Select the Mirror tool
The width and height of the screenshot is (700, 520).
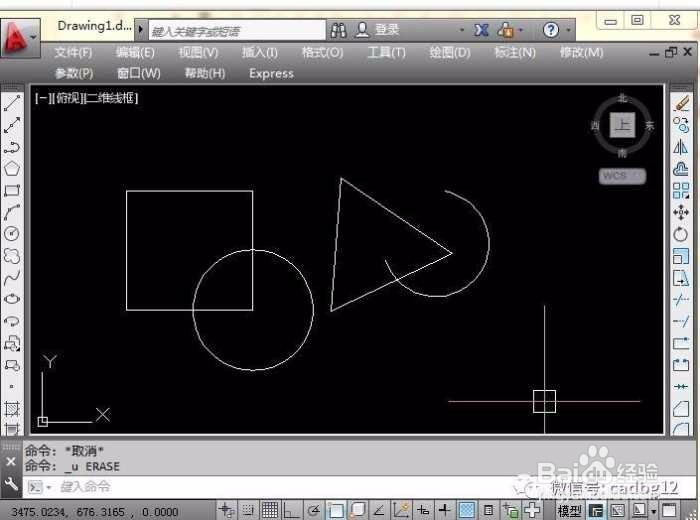click(x=681, y=147)
